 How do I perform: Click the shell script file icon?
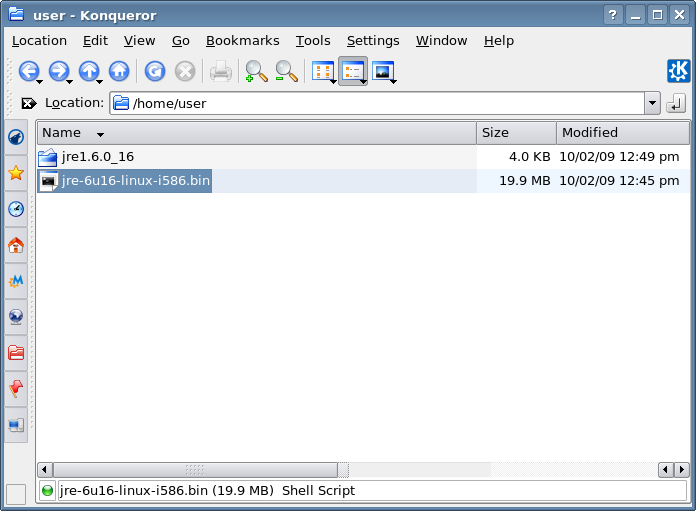[x=48, y=181]
